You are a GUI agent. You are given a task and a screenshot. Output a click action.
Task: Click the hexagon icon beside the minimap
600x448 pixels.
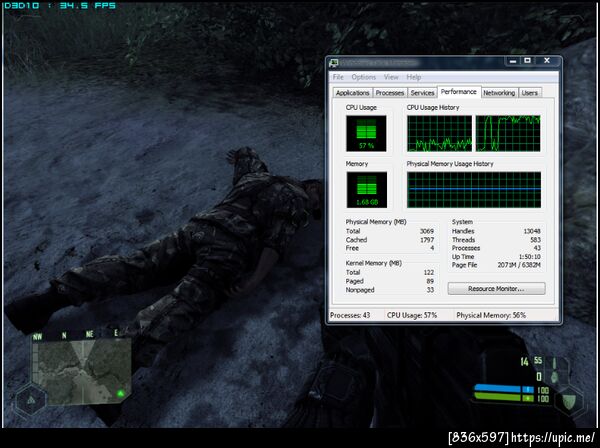click(31, 400)
